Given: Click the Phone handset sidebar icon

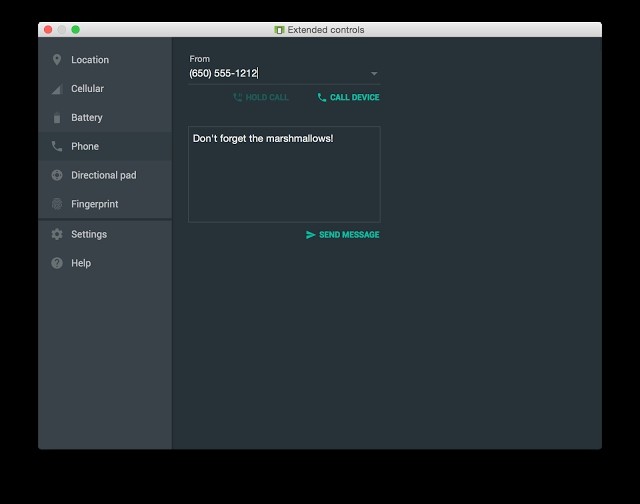Looking at the screenshot, I should [57, 146].
